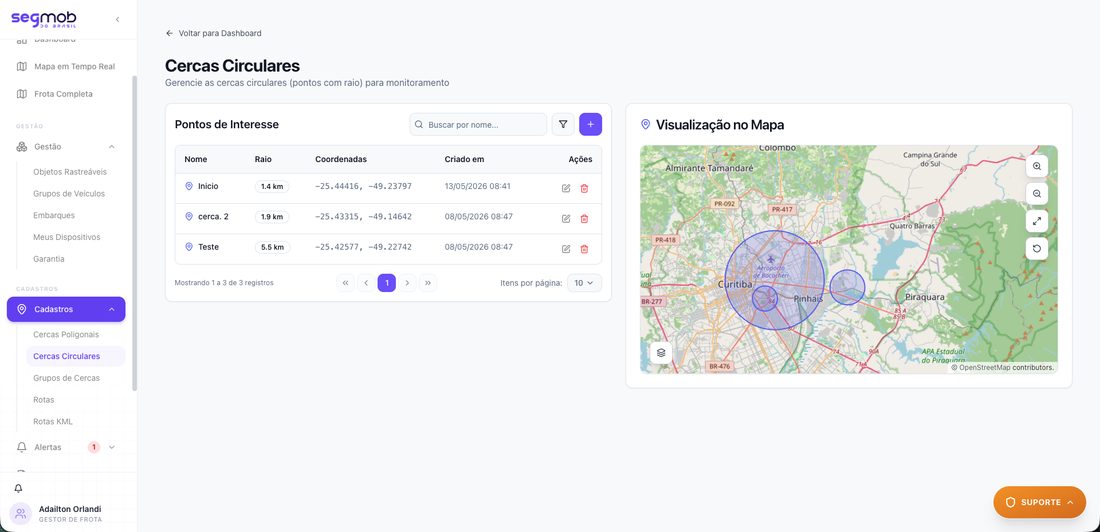The height and width of the screenshot is (532, 1100).
Task: Select the Inicio row name
Action: [208, 187]
